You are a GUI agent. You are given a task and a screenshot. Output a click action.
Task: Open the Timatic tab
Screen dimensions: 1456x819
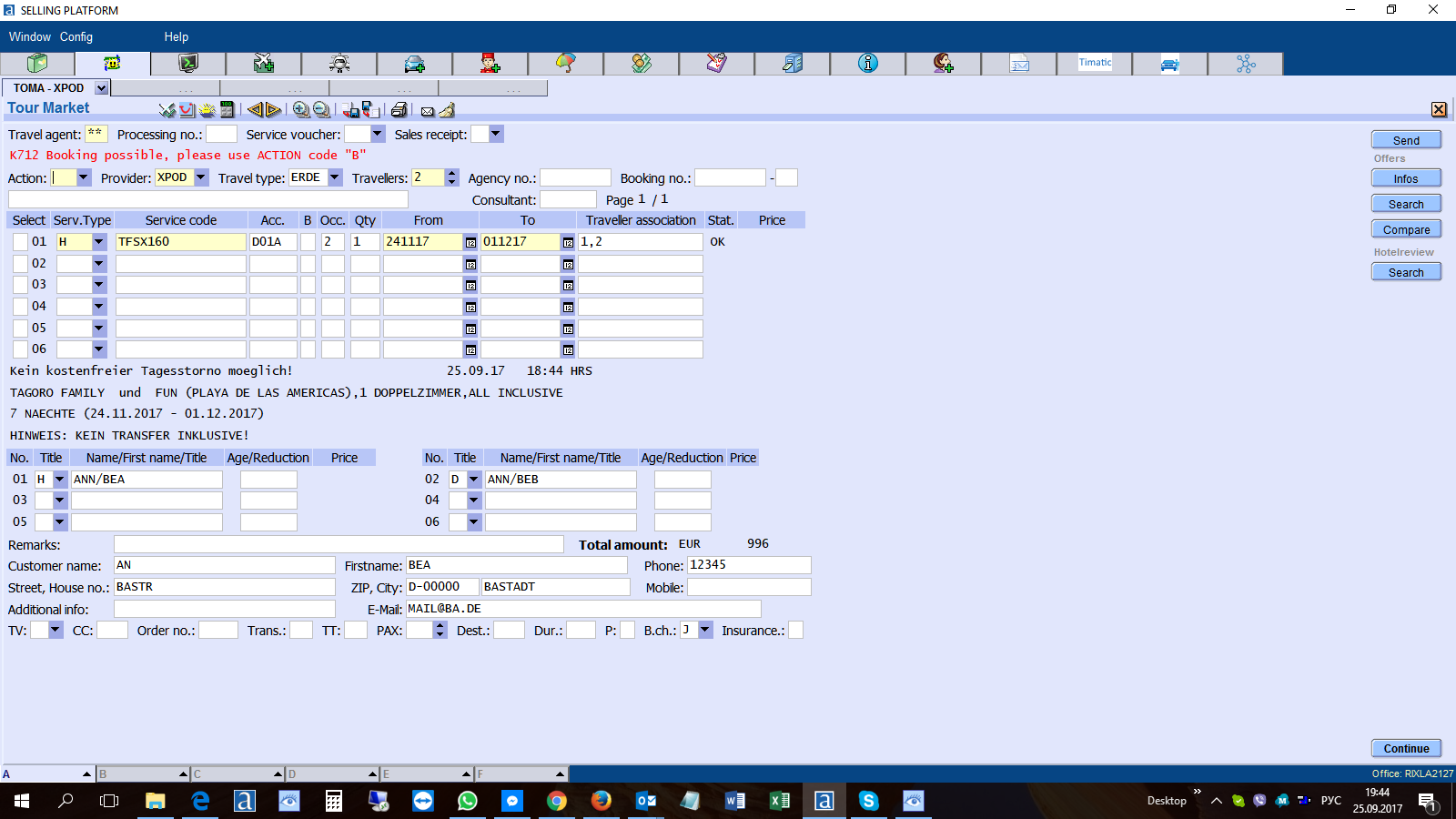point(1095,63)
